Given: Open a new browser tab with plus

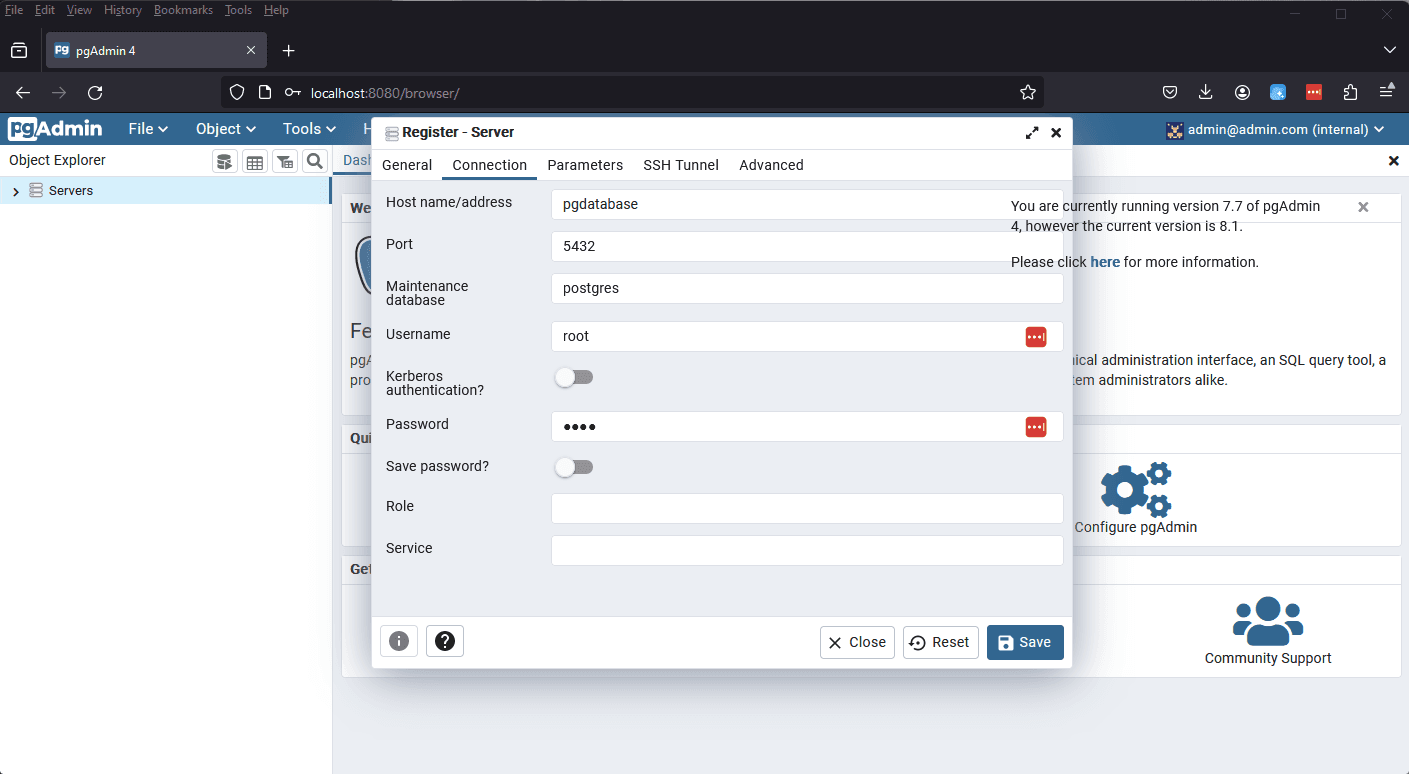Looking at the screenshot, I should [289, 50].
